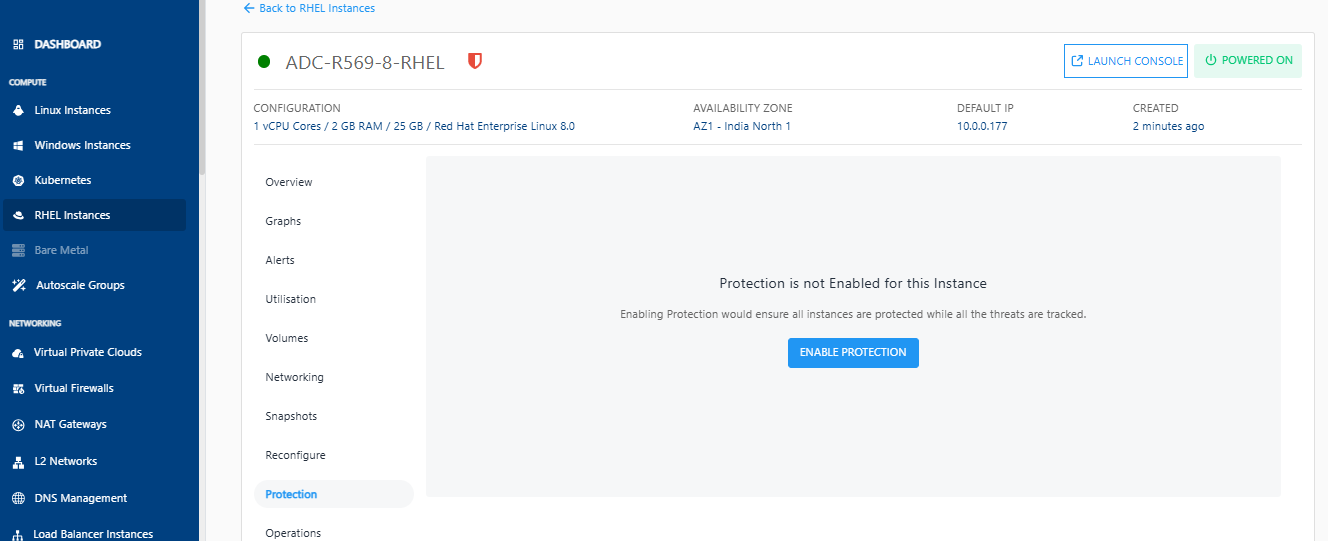Click the RHEL Instances red hat icon
Screen dimensions: 1328x541
tap(18, 215)
